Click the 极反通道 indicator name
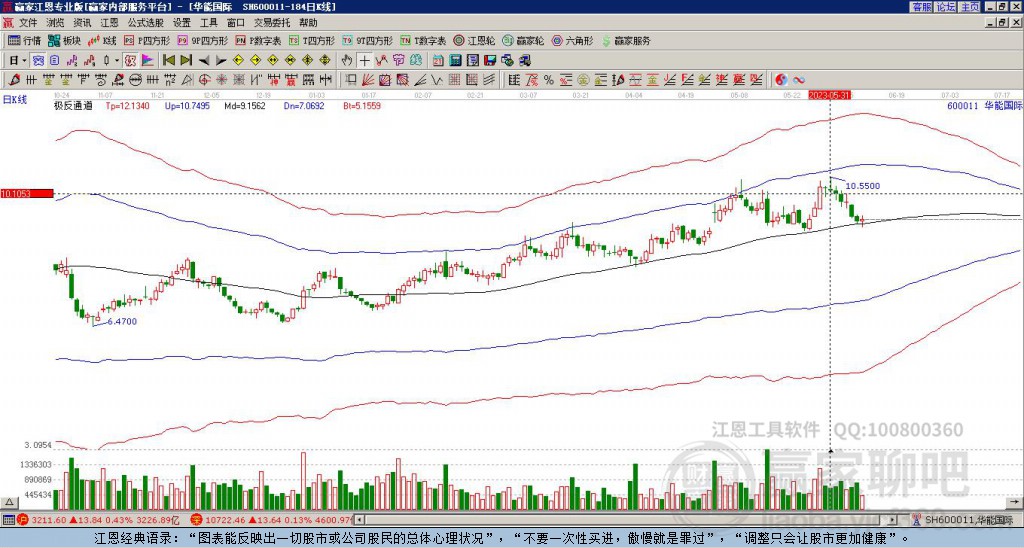Image resolution: width=1024 pixels, height=548 pixels. coord(73,105)
